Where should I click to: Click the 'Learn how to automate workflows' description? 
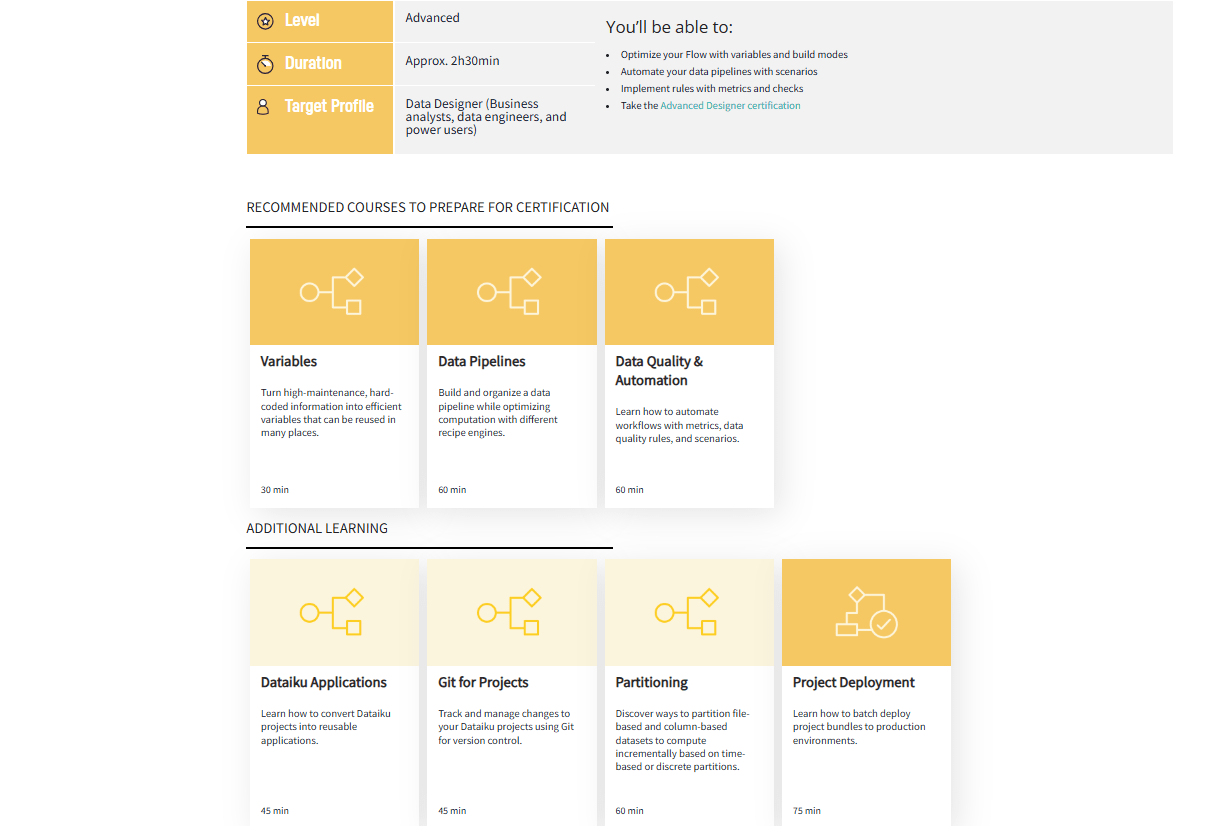click(679, 425)
